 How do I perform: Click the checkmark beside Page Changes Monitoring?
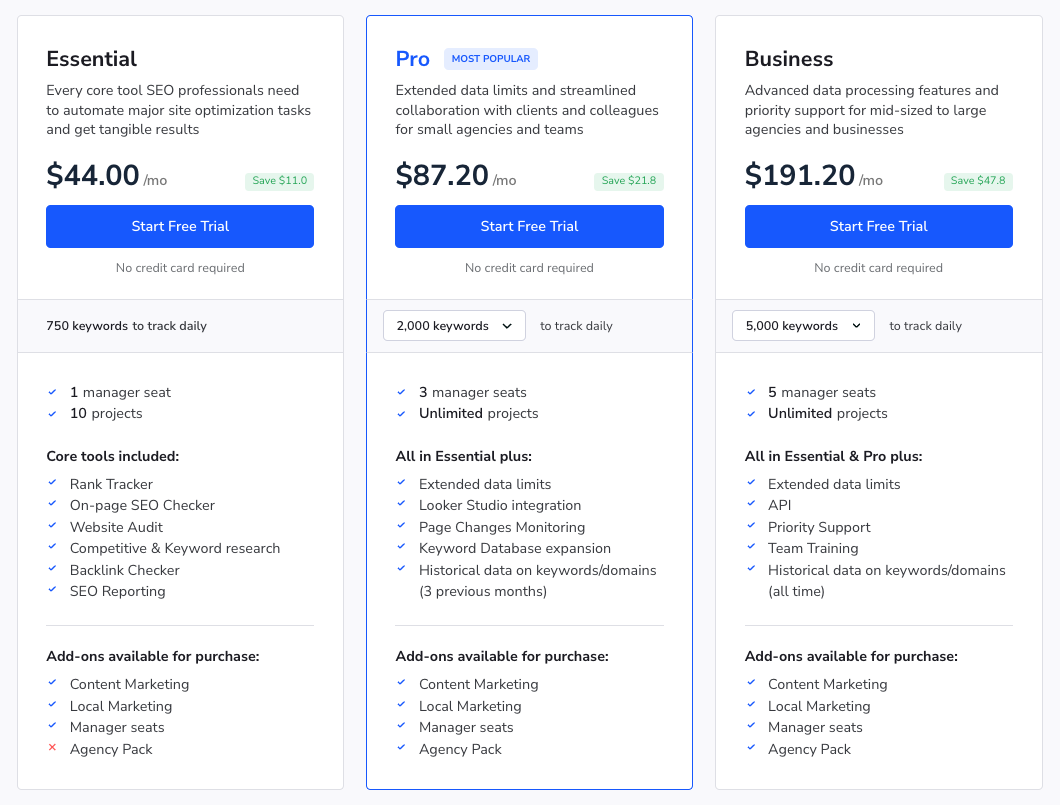(401, 527)
